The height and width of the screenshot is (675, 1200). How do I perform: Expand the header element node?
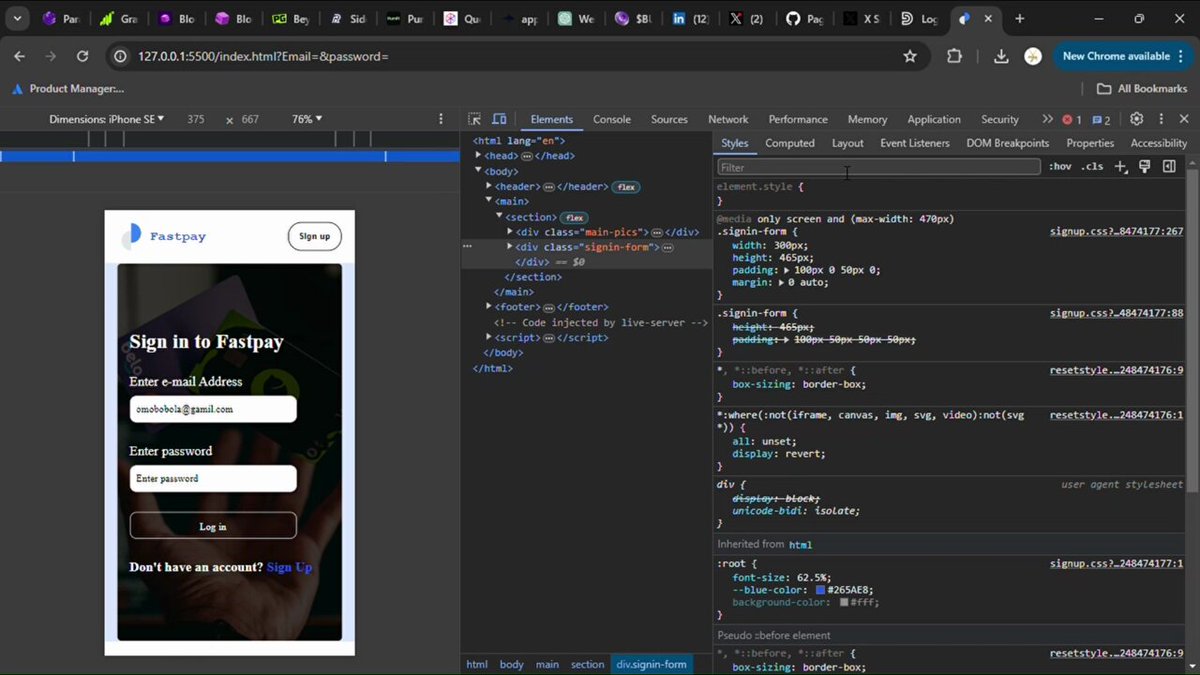[x=489, y=186]
